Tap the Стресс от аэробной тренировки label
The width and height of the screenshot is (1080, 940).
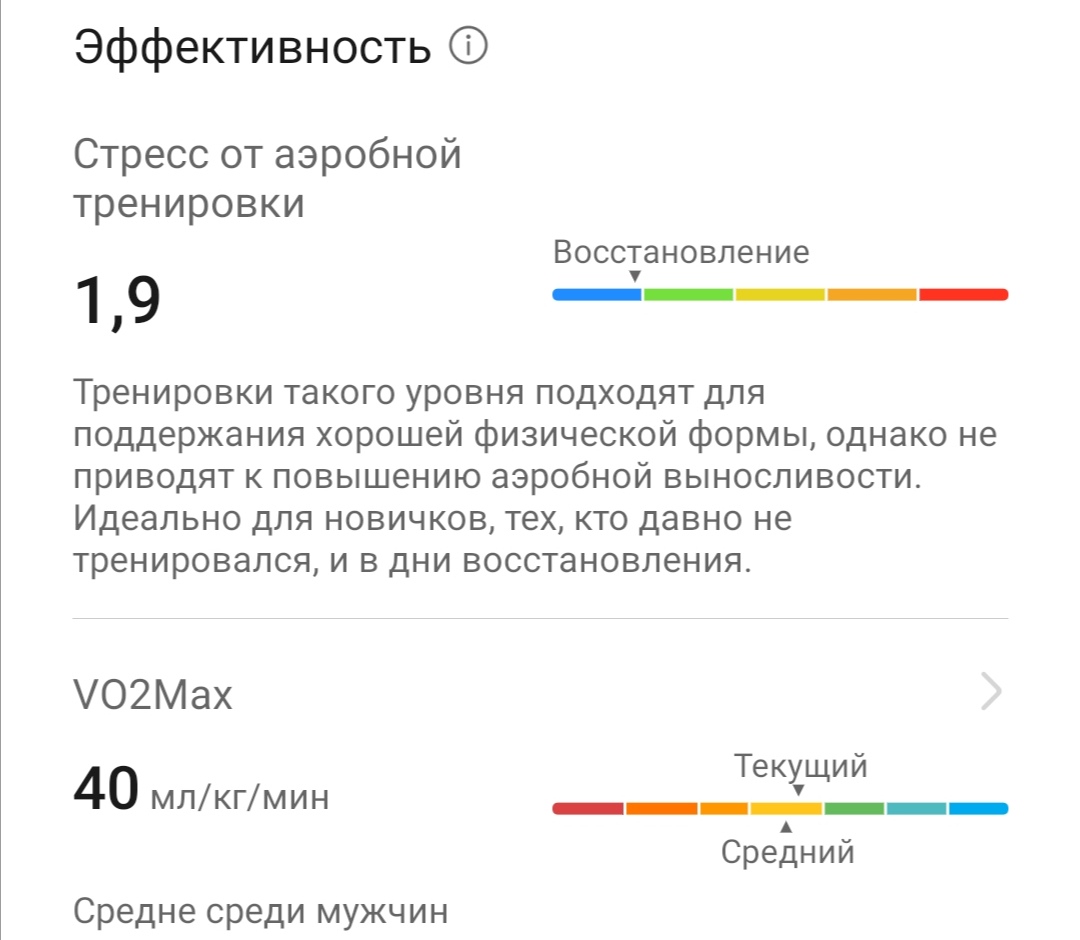tap(267, 178)
